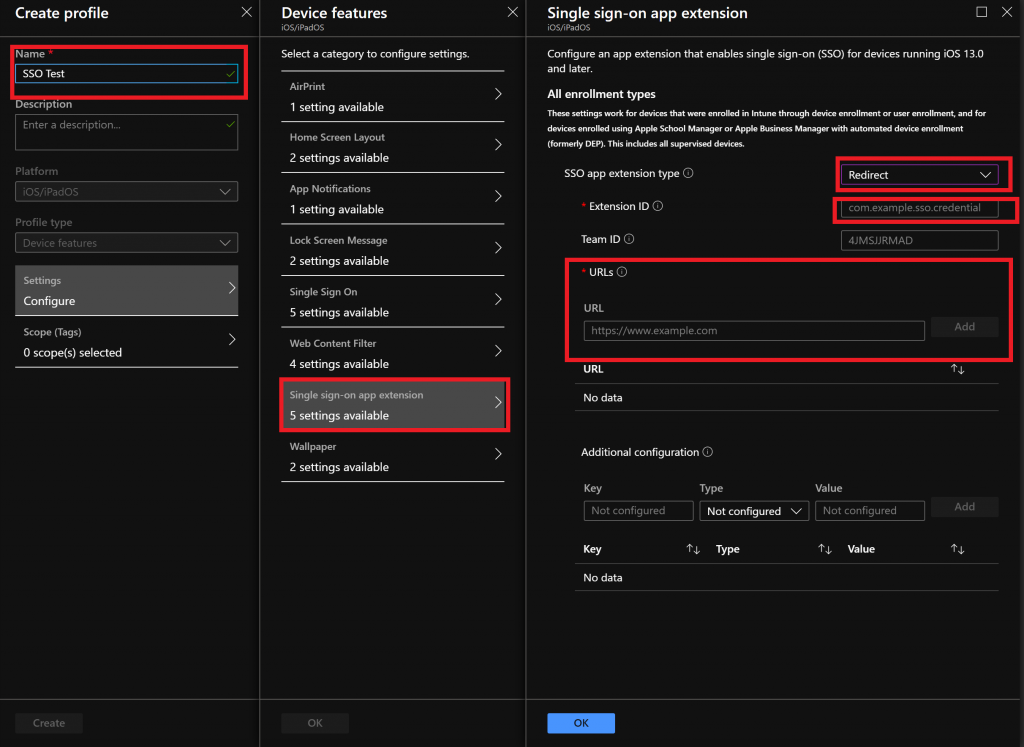Open the Platform iOS/iPadOS dropdown
The width and height of the screenshot is (1024, 747).
coord(126,192)
